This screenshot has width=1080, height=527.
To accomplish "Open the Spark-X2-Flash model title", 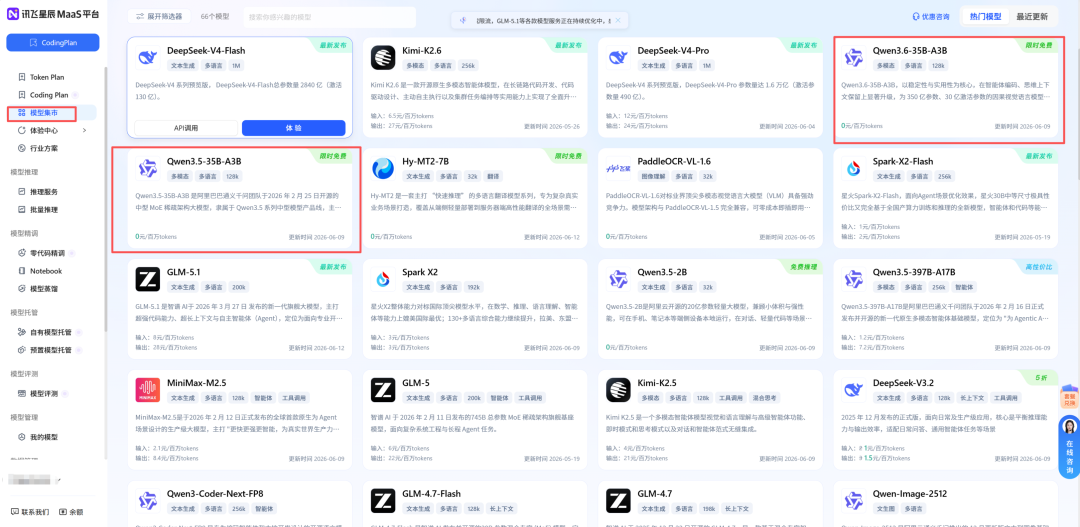I will pos(903,161).
